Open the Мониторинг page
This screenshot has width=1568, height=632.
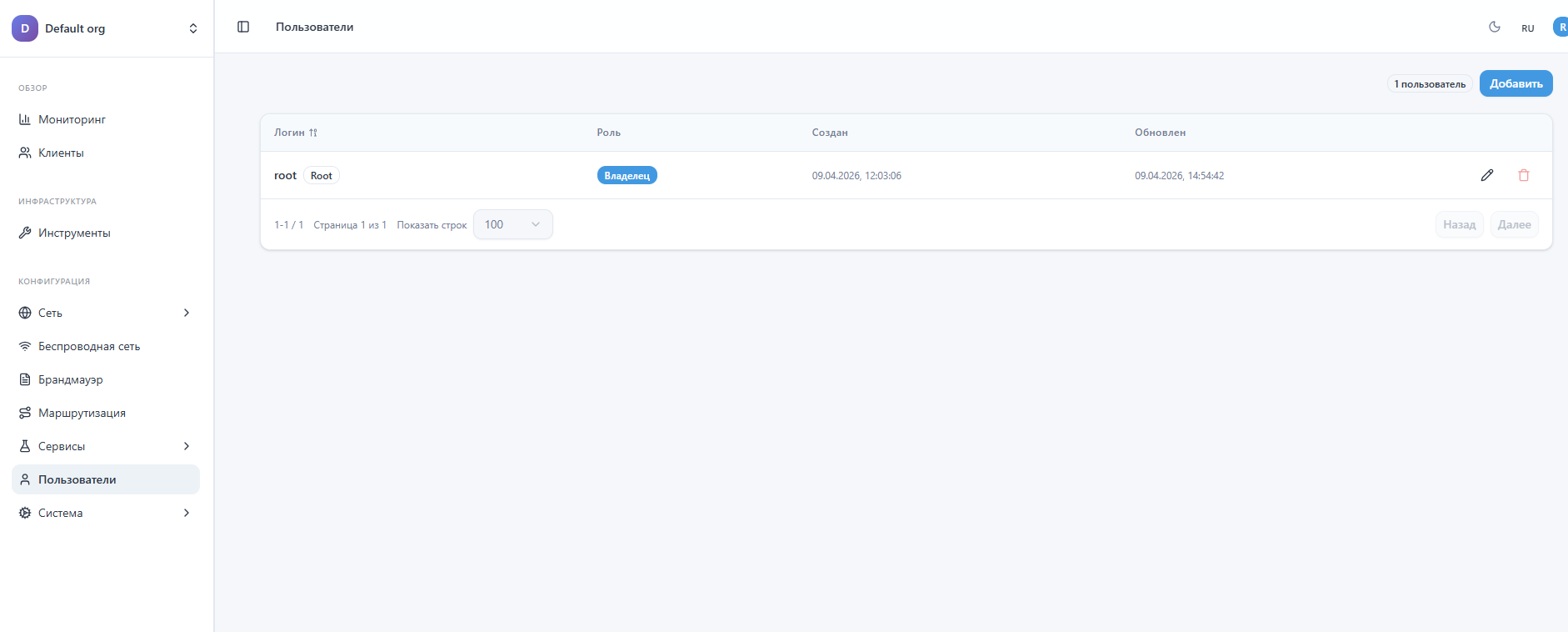(72, 119)
